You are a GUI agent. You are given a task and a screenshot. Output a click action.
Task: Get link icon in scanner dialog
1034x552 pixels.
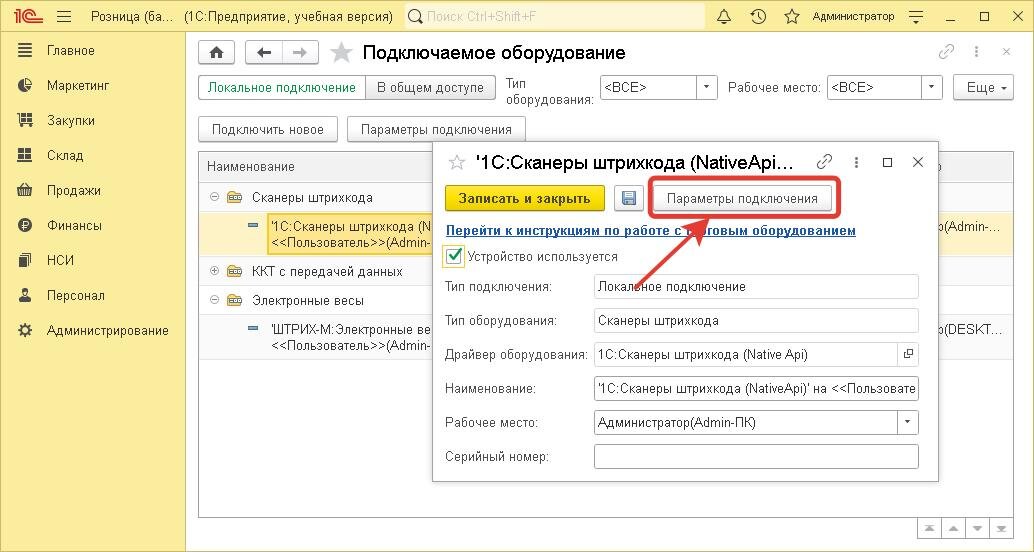click(x=824, y=162)
